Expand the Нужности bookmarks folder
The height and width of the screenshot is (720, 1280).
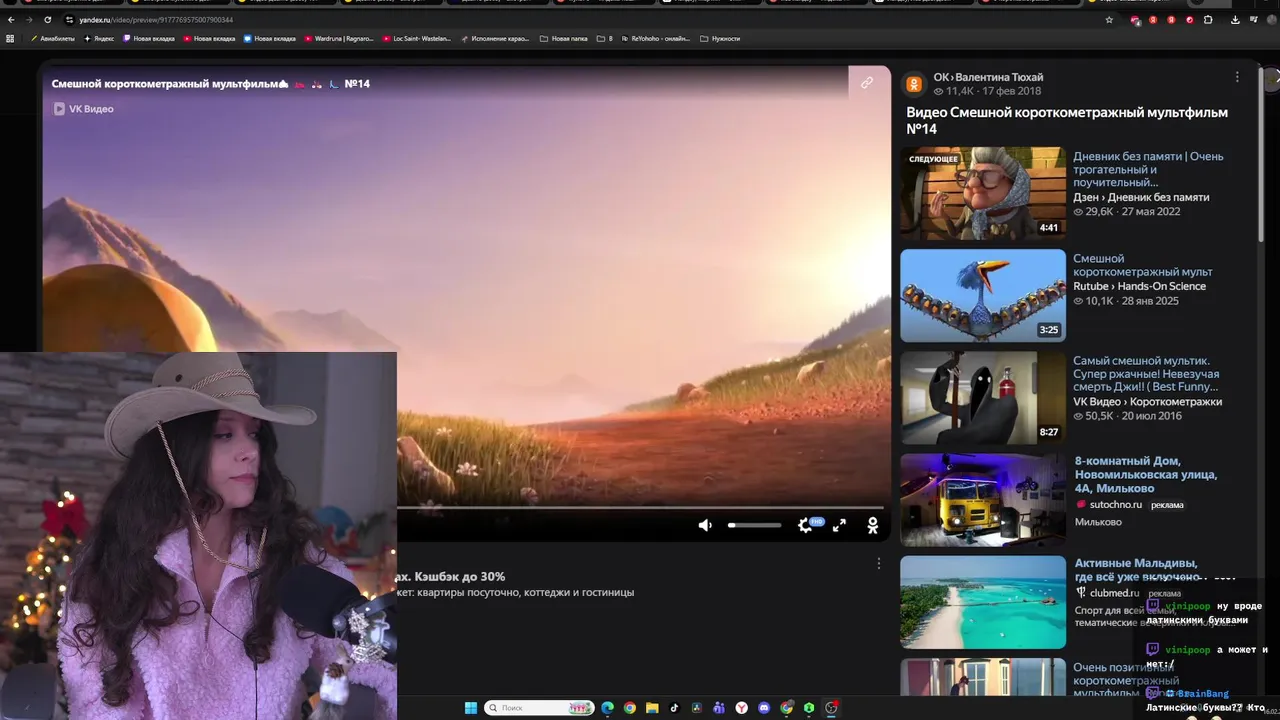coord(720,38)
